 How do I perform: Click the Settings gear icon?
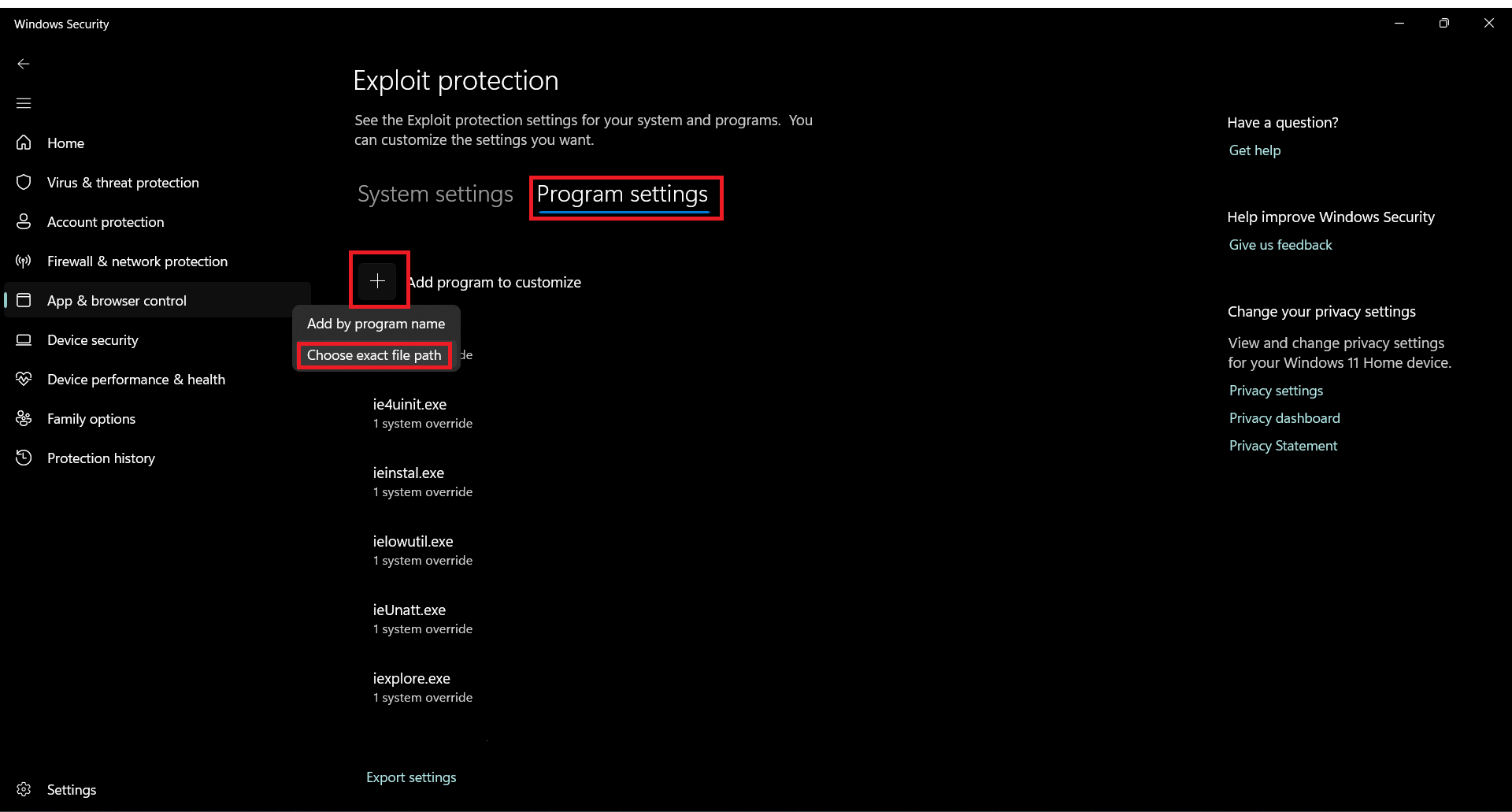[24, 789]
